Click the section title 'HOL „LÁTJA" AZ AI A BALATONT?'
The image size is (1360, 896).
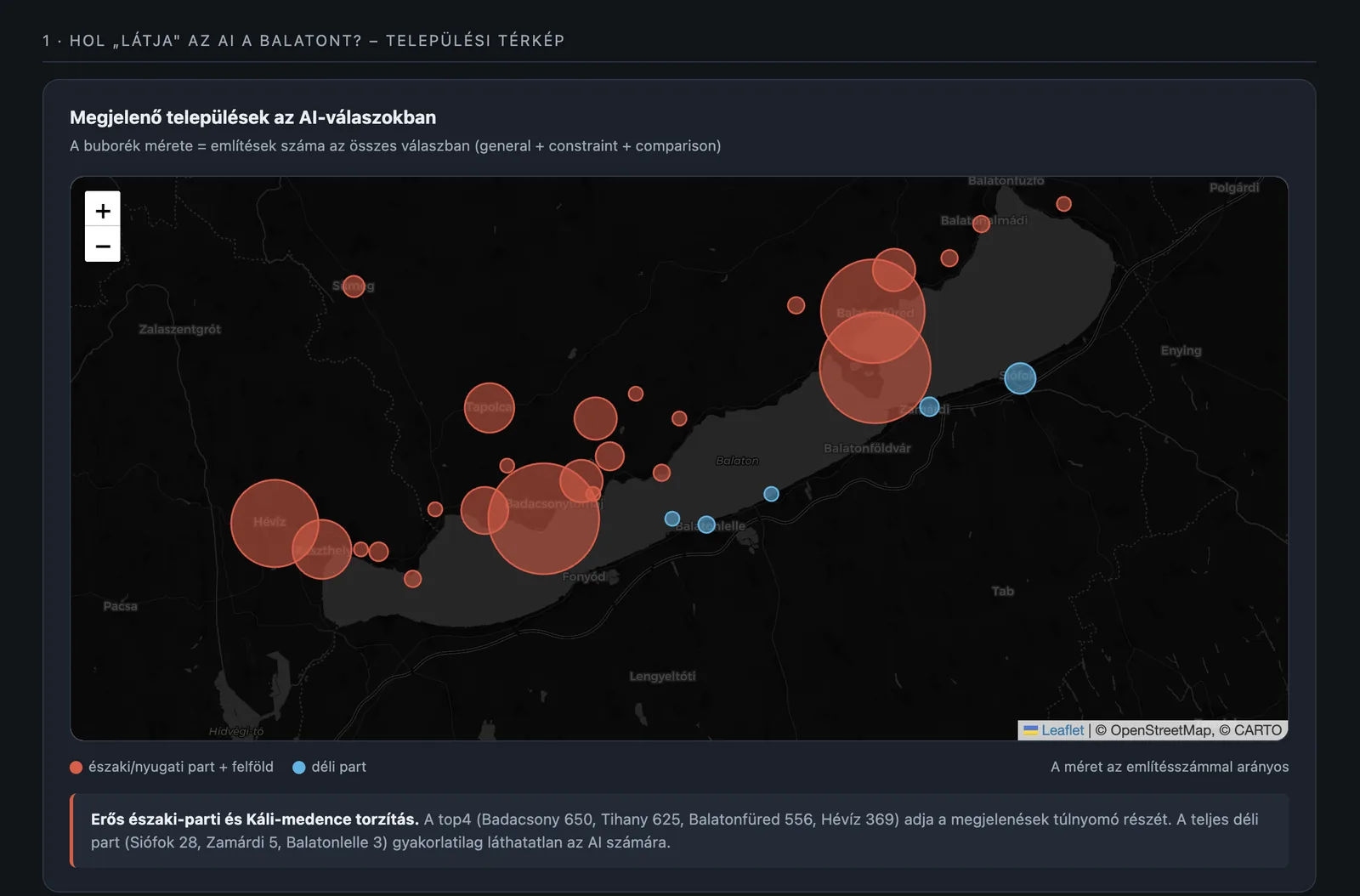point(216,41)
